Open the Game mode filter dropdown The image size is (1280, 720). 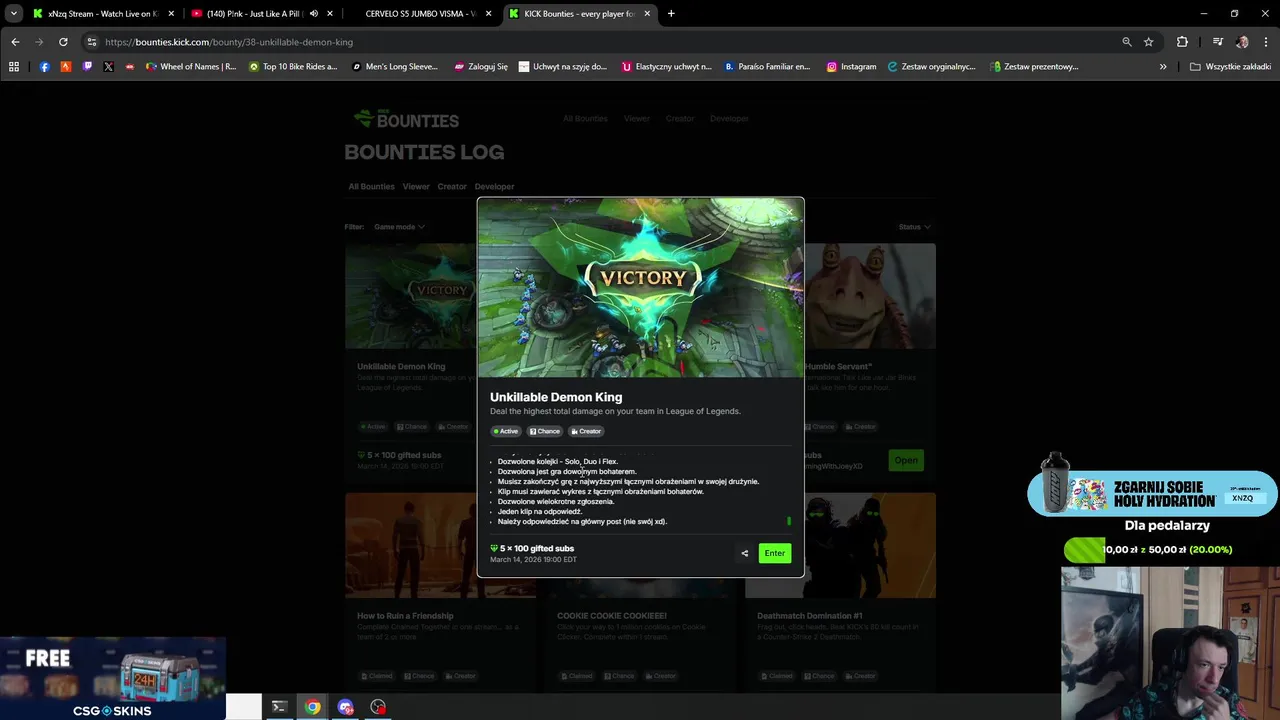coord(399,227)
